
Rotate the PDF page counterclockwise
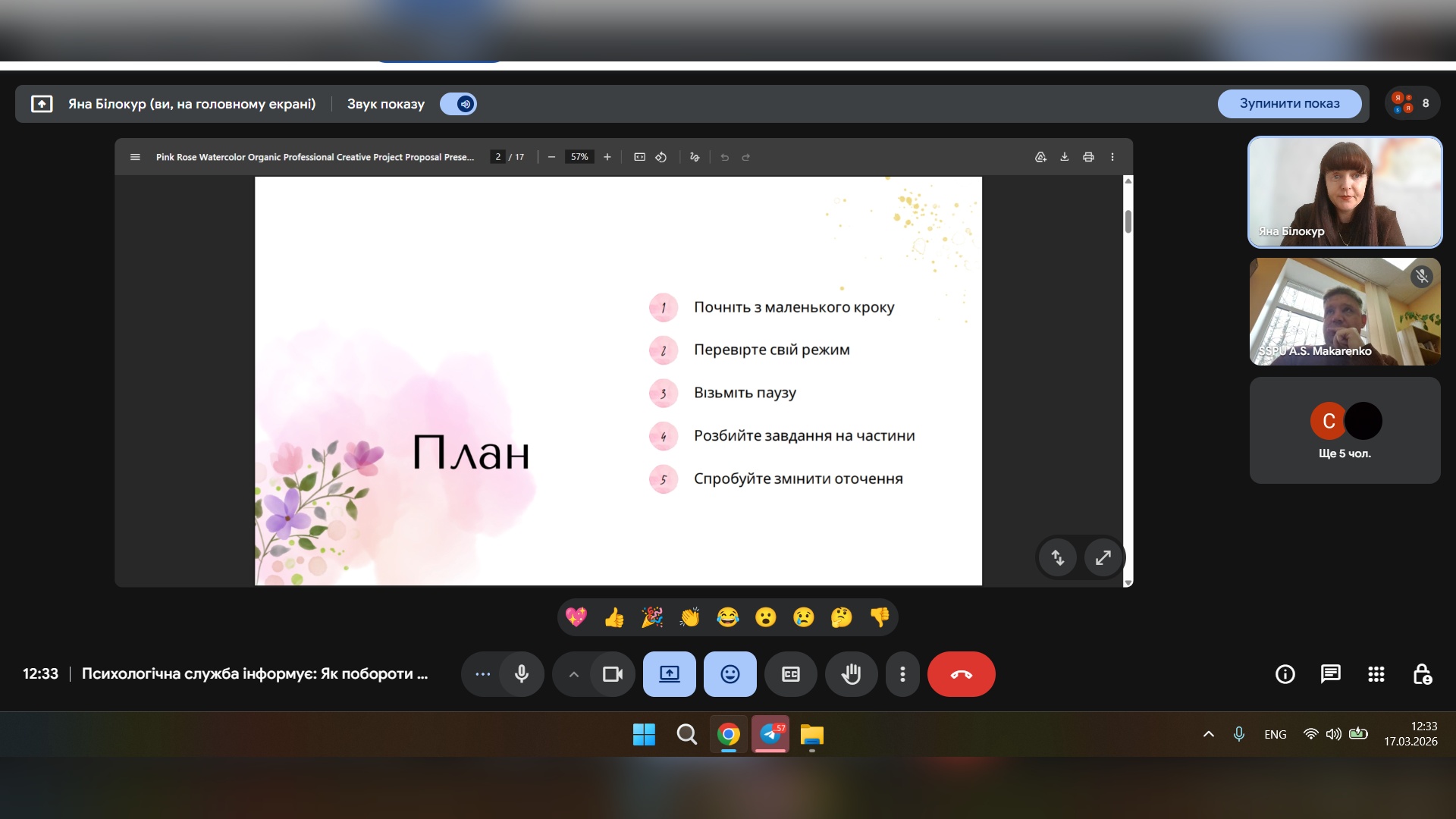[661, 157]
